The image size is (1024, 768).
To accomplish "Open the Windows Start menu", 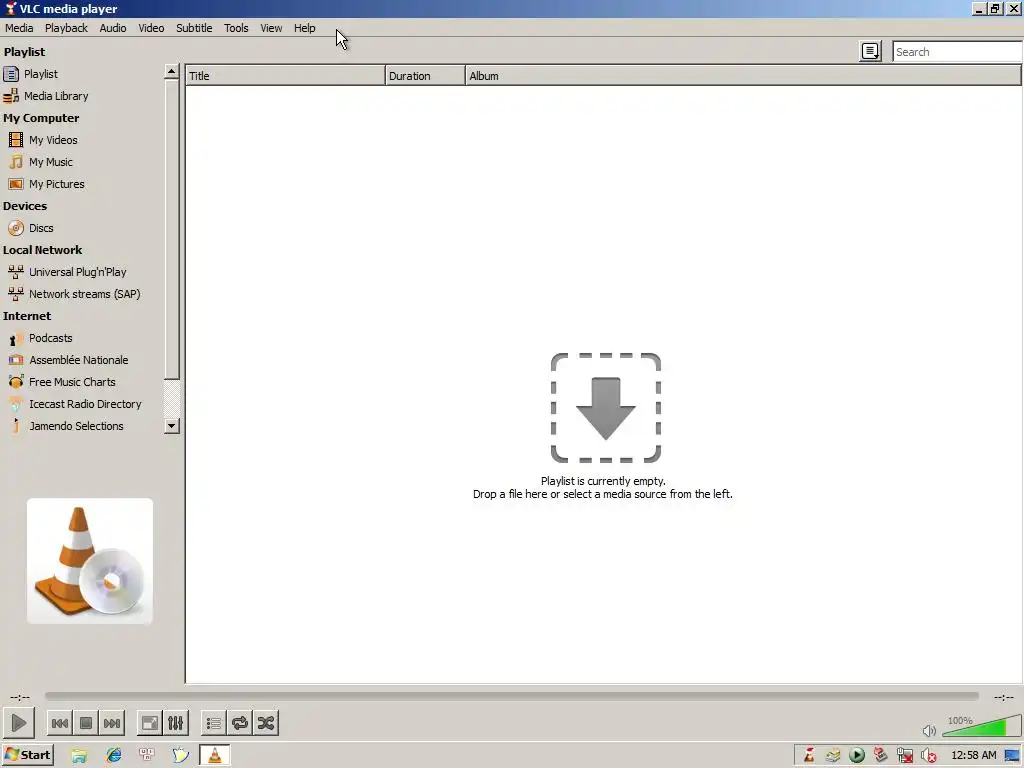I will click(27, 755).
